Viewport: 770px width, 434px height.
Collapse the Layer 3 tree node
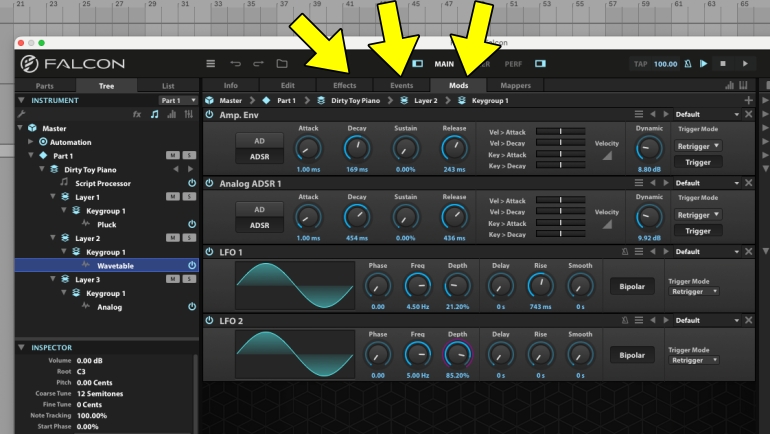point(53,279)
